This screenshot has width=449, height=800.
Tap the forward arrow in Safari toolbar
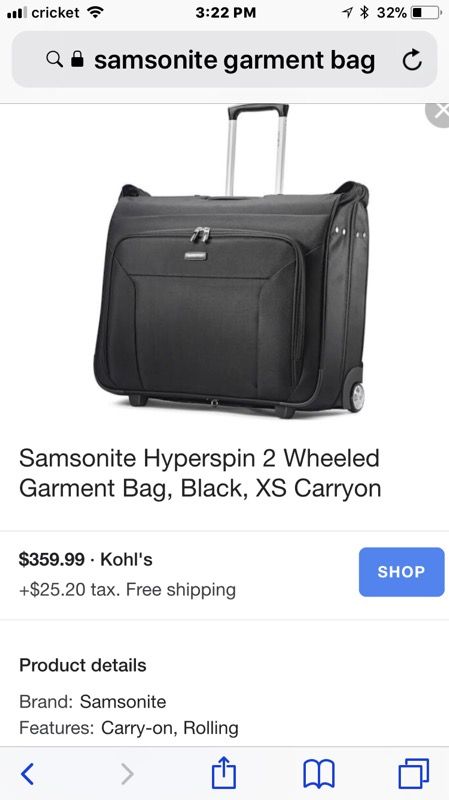click(128, 773)
